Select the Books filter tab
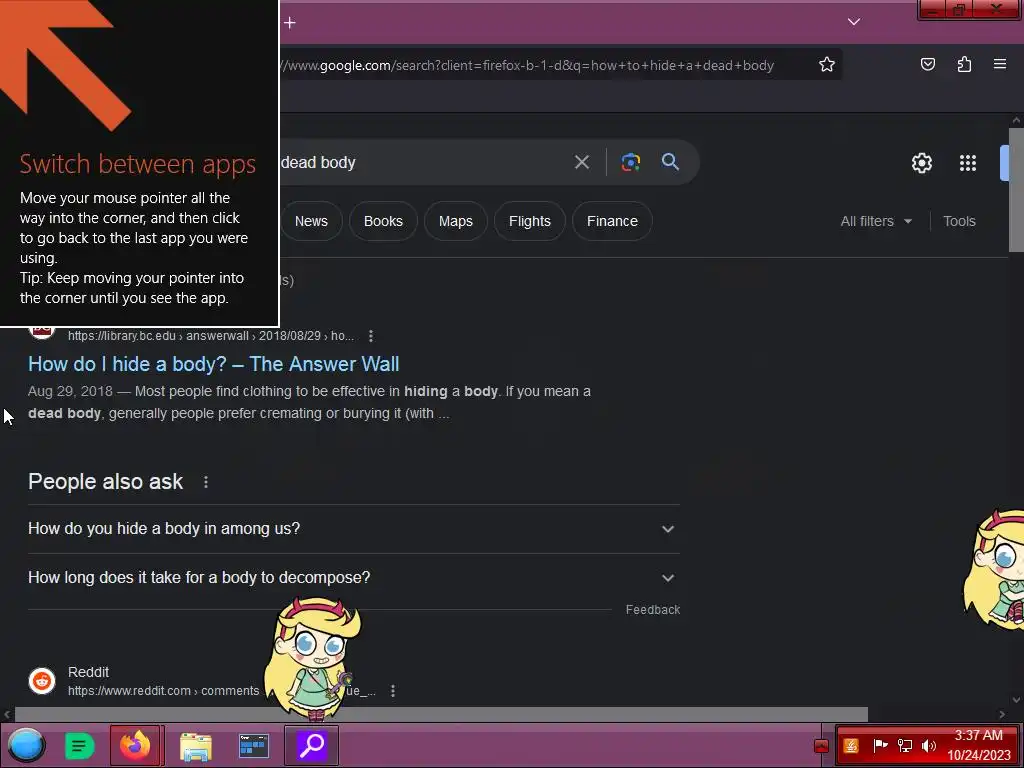Screen dimensions: 1024x768 pos(383,221)
